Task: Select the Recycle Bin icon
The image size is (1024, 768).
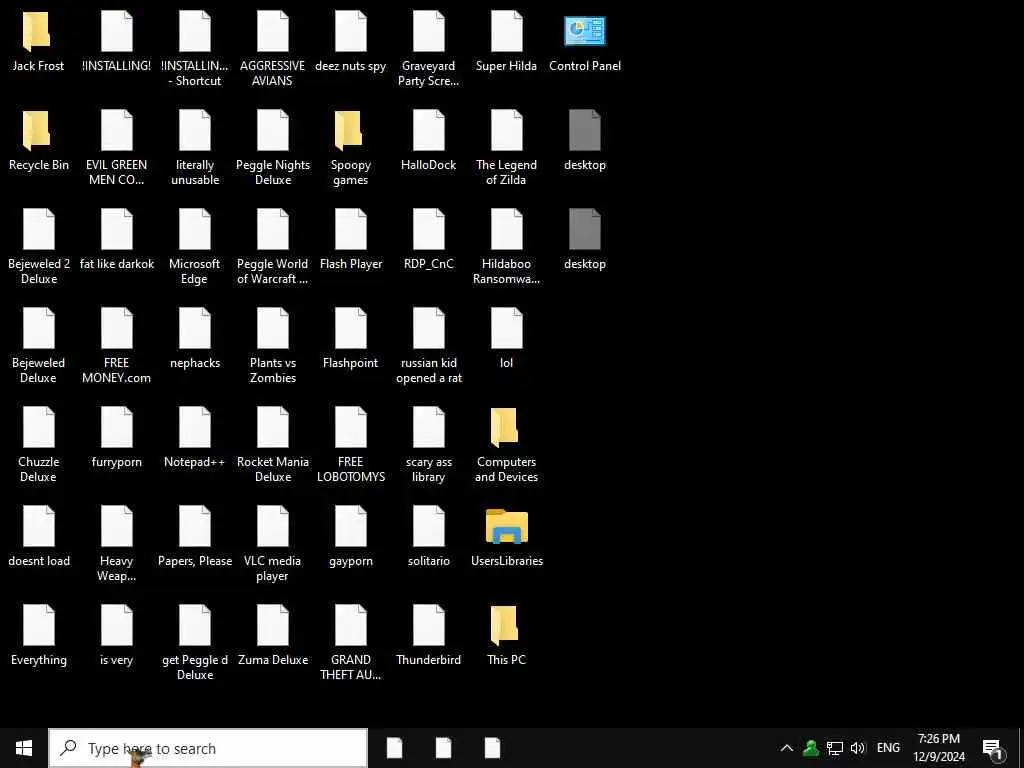Action: click(37, 131)
